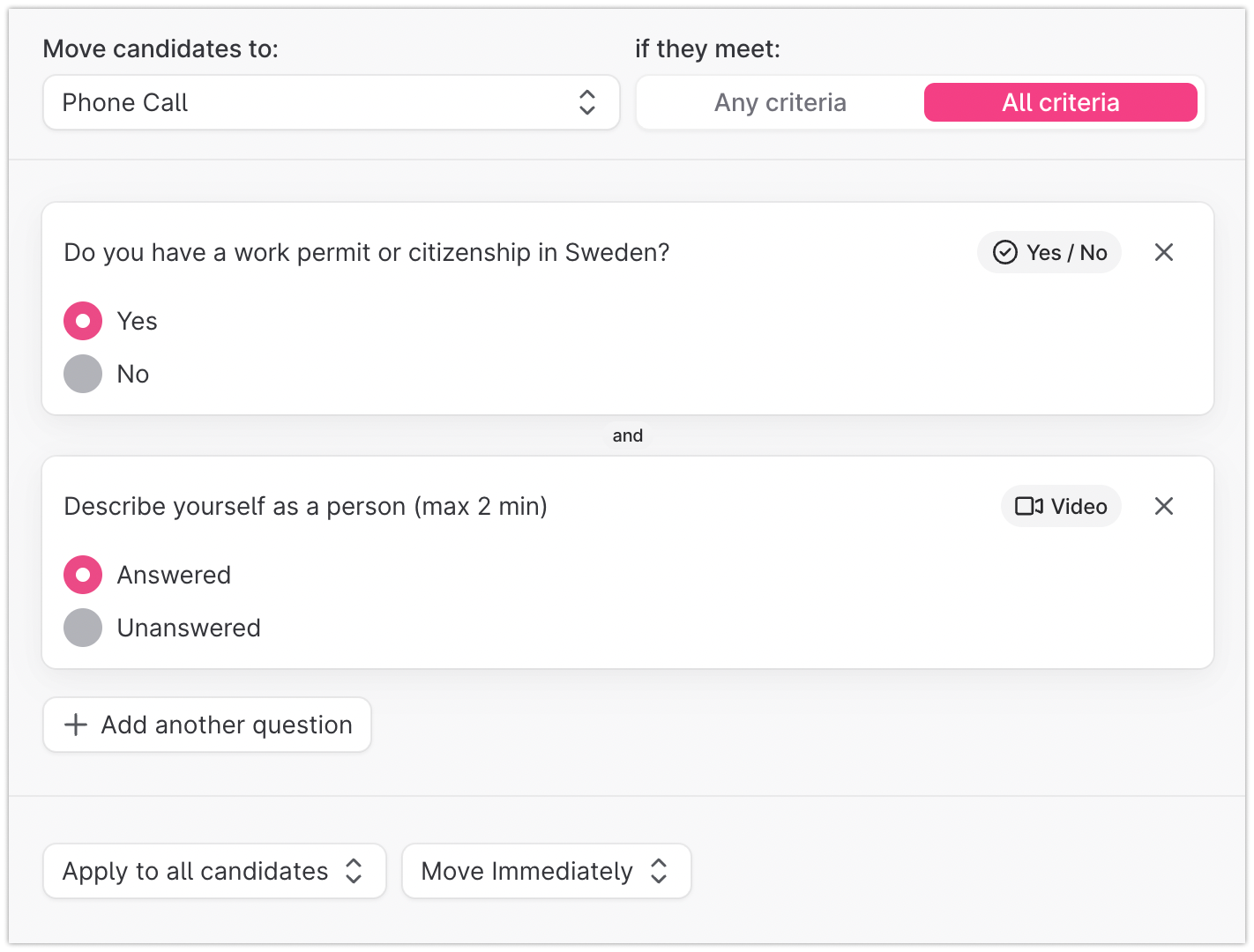Viewport: 1254px width, 952px height.
Task: Click the Yes / No checkmark circle icon
Action: tap(1004, 252)
